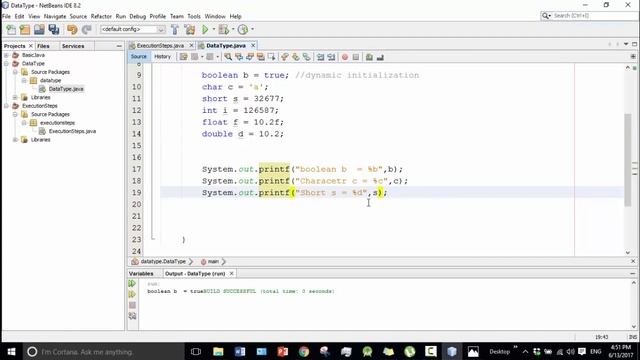The height and width of the screenshot is (360, 640).
Task: Jump to last edit location icon
Action: (184, 57)
